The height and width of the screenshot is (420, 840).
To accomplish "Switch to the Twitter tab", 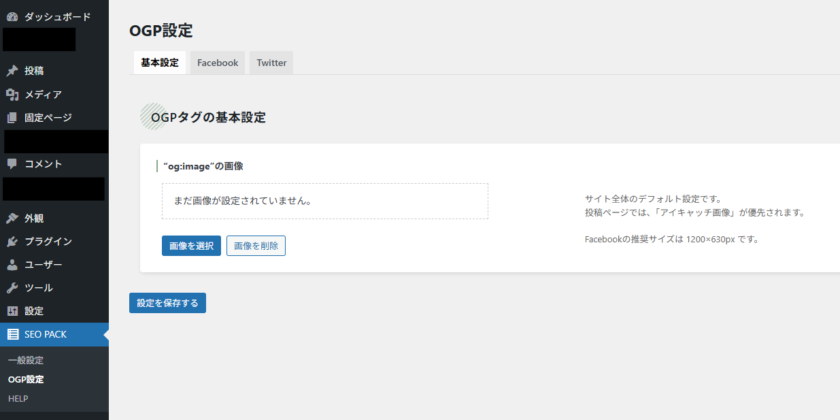I will click(x=271, y=63).
